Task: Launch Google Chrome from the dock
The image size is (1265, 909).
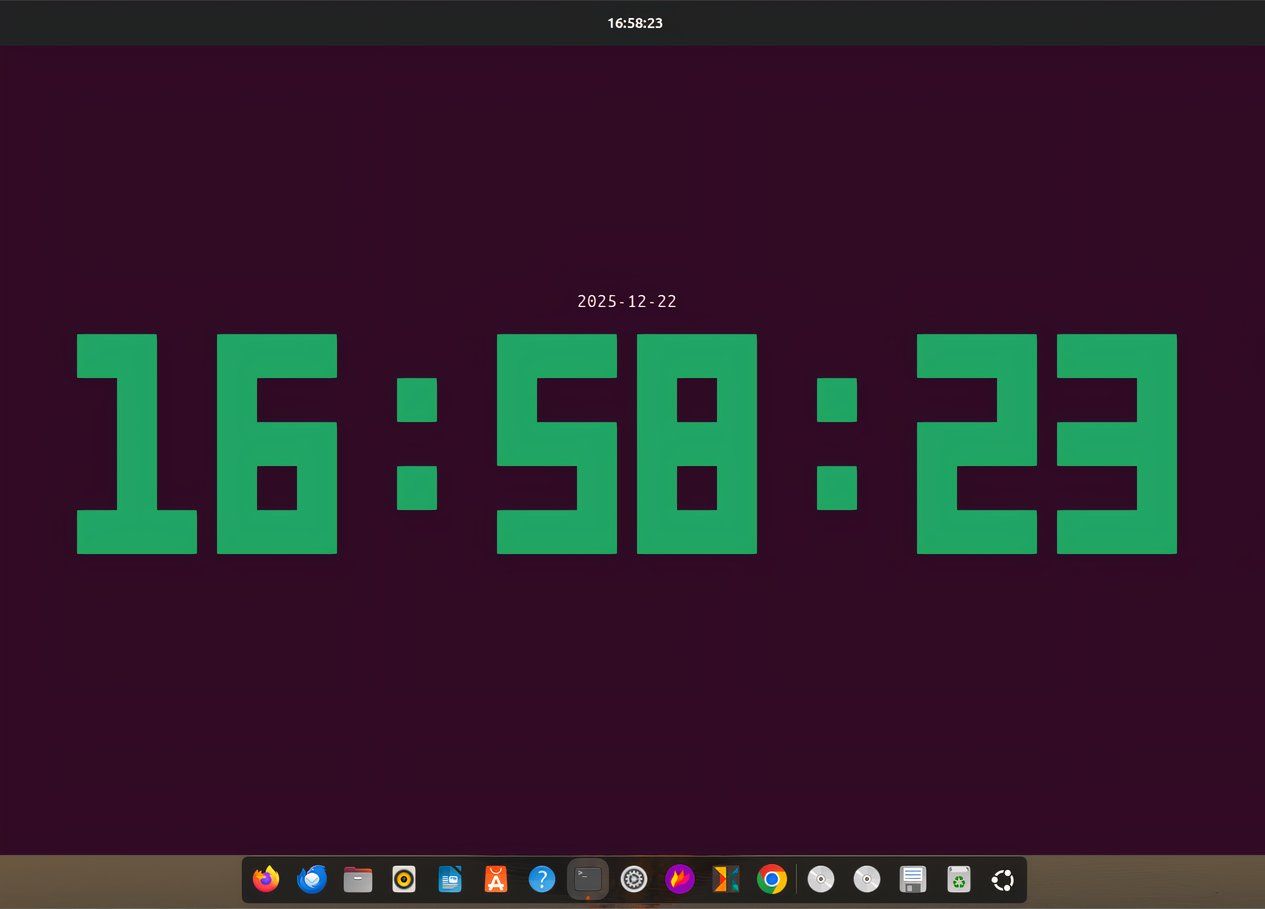Action: point(771,879)
